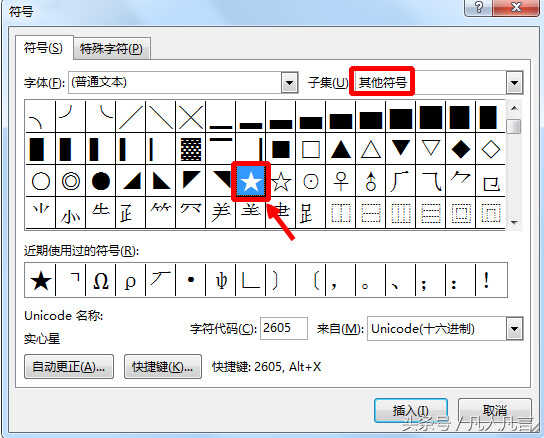Select the solid black square symbol
Screen dimensions: 544x438
click(281, 149)
